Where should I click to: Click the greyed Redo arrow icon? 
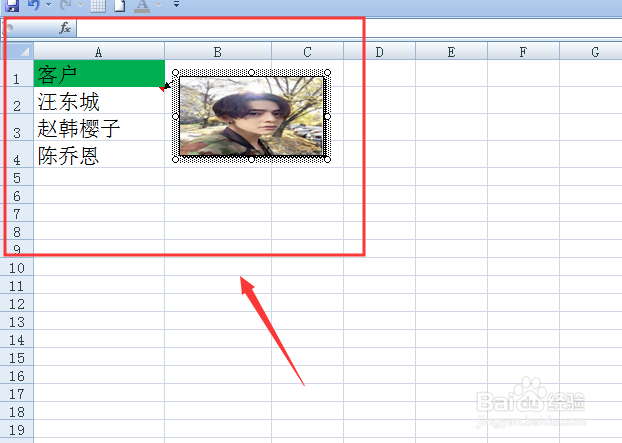(x=65, y=5)
